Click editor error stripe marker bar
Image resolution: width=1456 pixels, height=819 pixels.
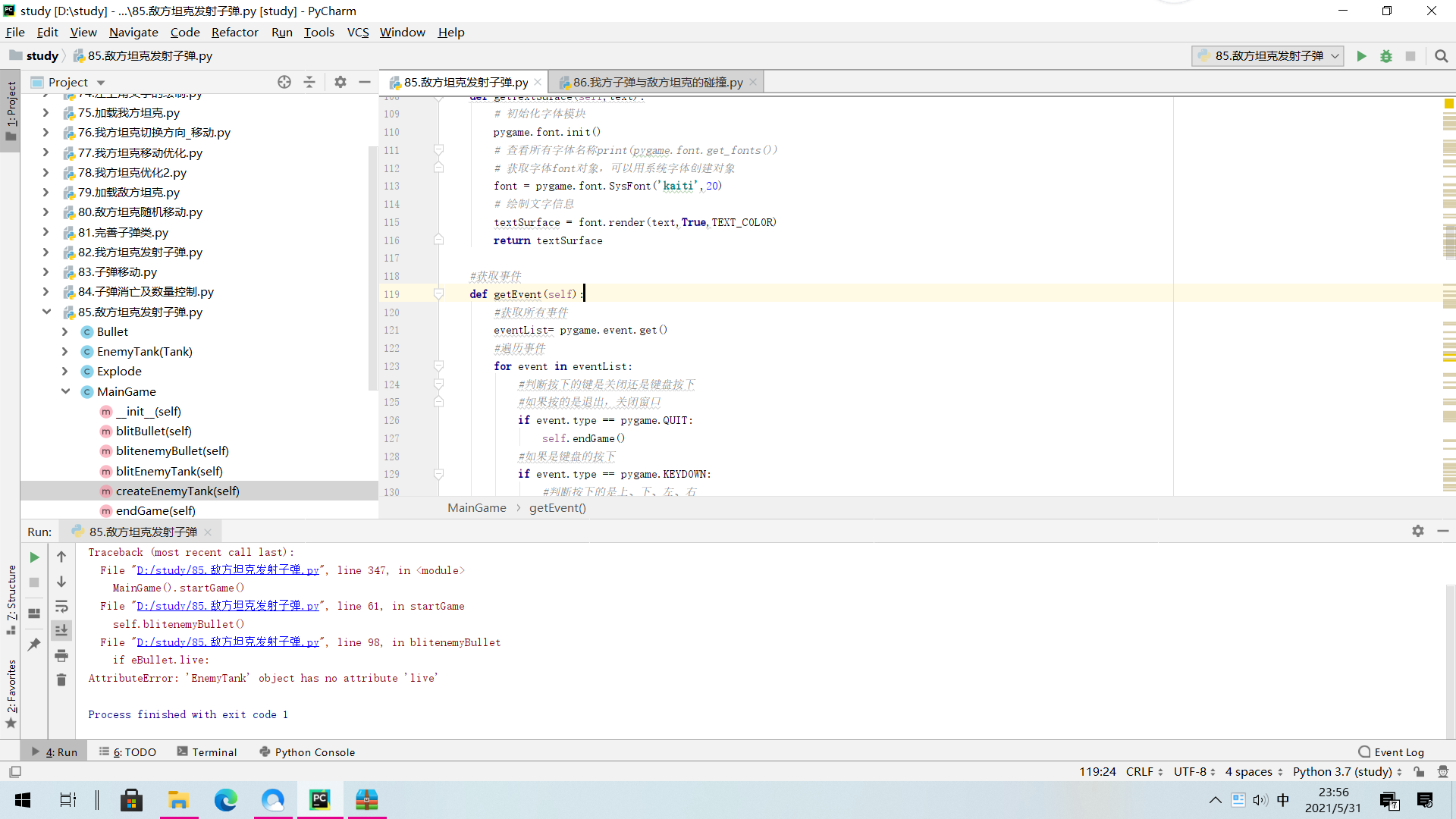(x=1449, y=296)
